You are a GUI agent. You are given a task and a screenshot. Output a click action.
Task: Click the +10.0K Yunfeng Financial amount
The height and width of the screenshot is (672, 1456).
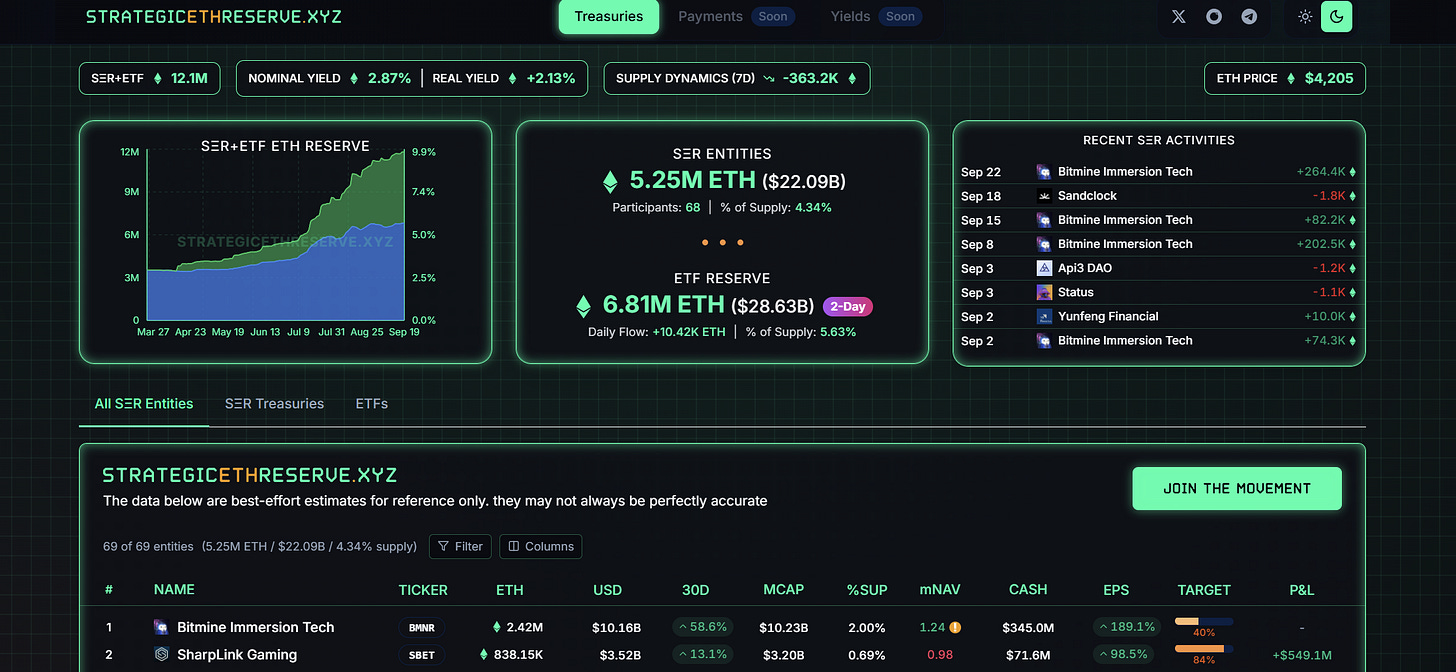[1323, 316]
